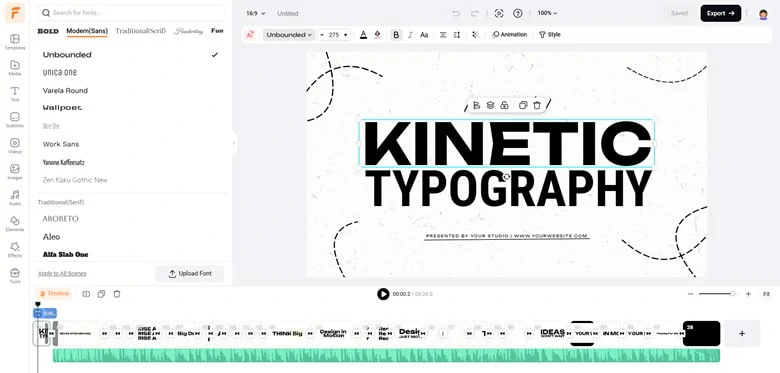Open the motion opacity icon in text toolbar
The height and width of the screenshot is (373, 780).
[x=476, y=34]
